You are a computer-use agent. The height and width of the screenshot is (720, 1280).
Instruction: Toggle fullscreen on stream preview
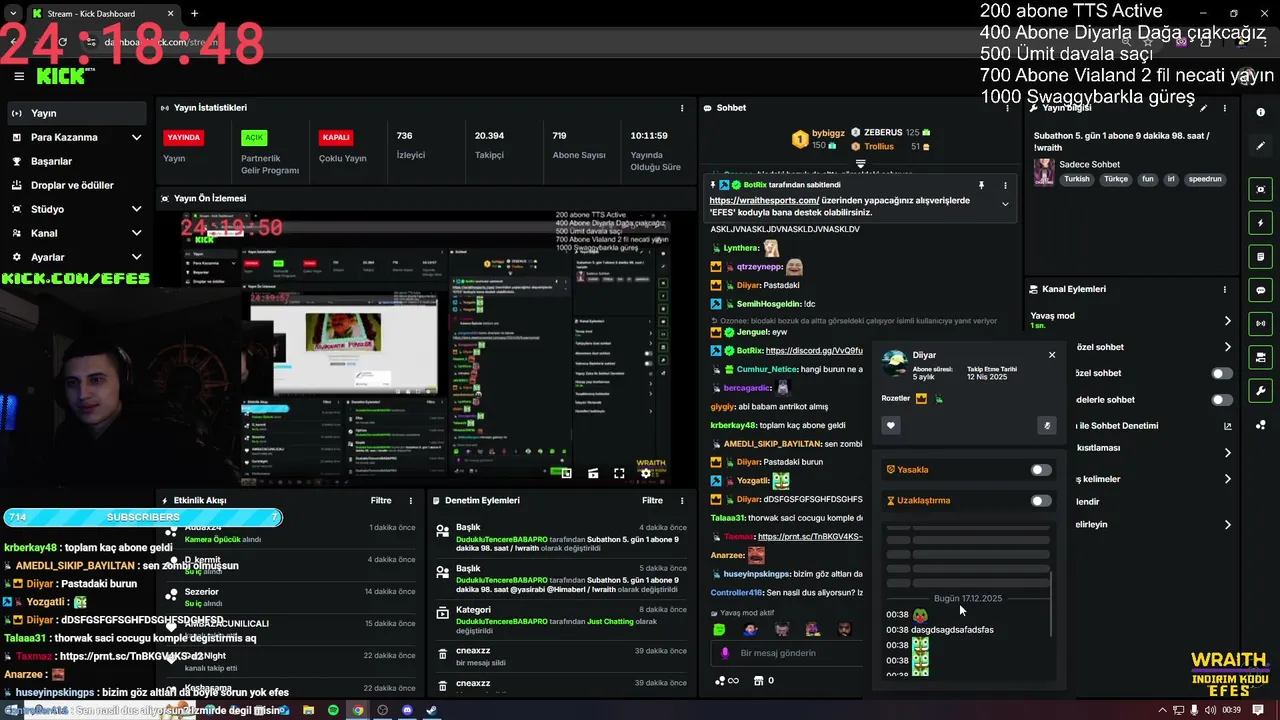point(619,473)
